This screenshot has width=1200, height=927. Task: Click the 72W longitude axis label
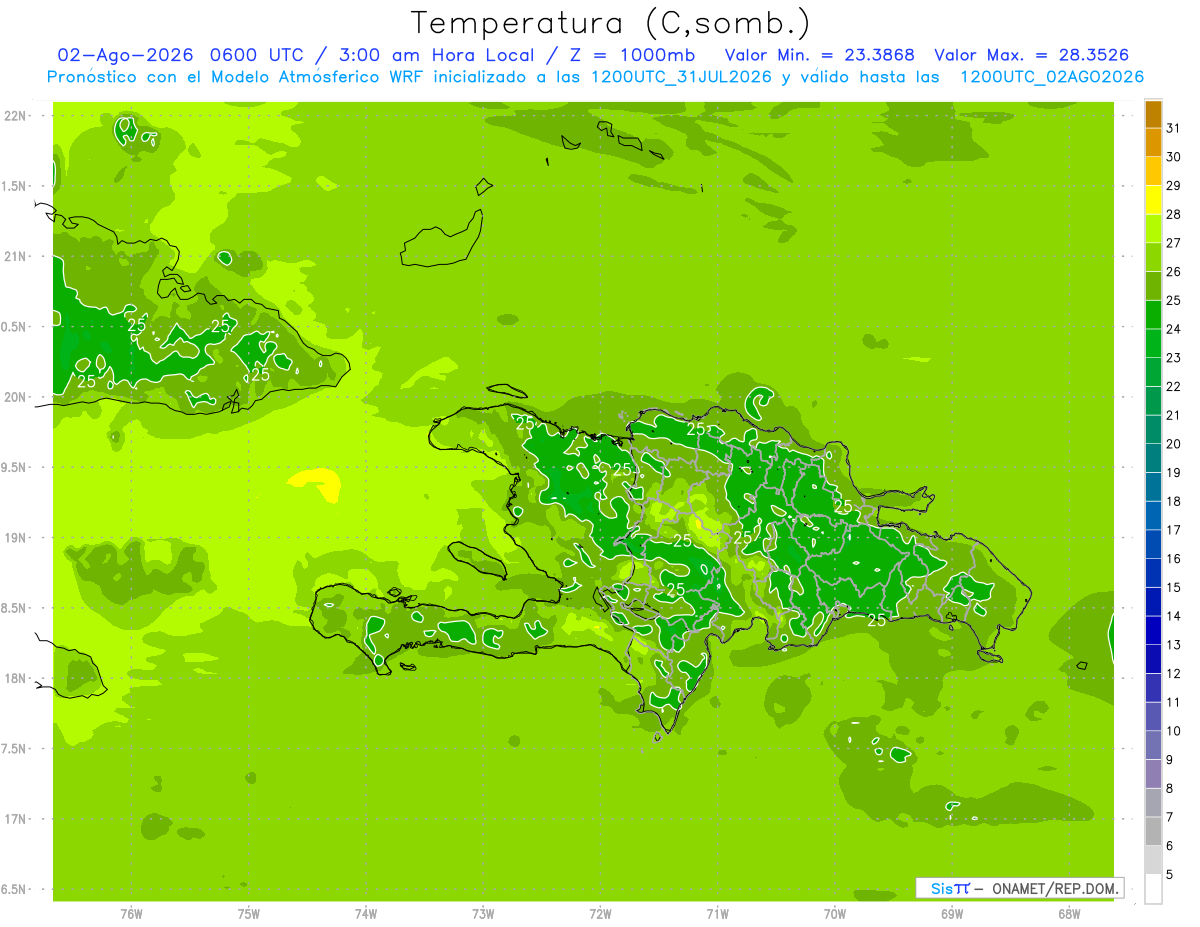pyautogui.click(x=600, y=913)
